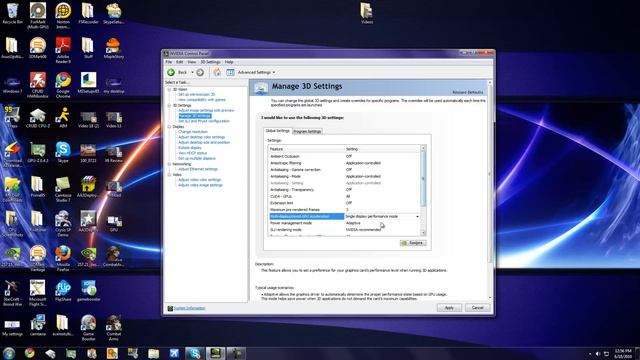
Task: Switch to the Global Settings tab
Action: pos(278,131)
